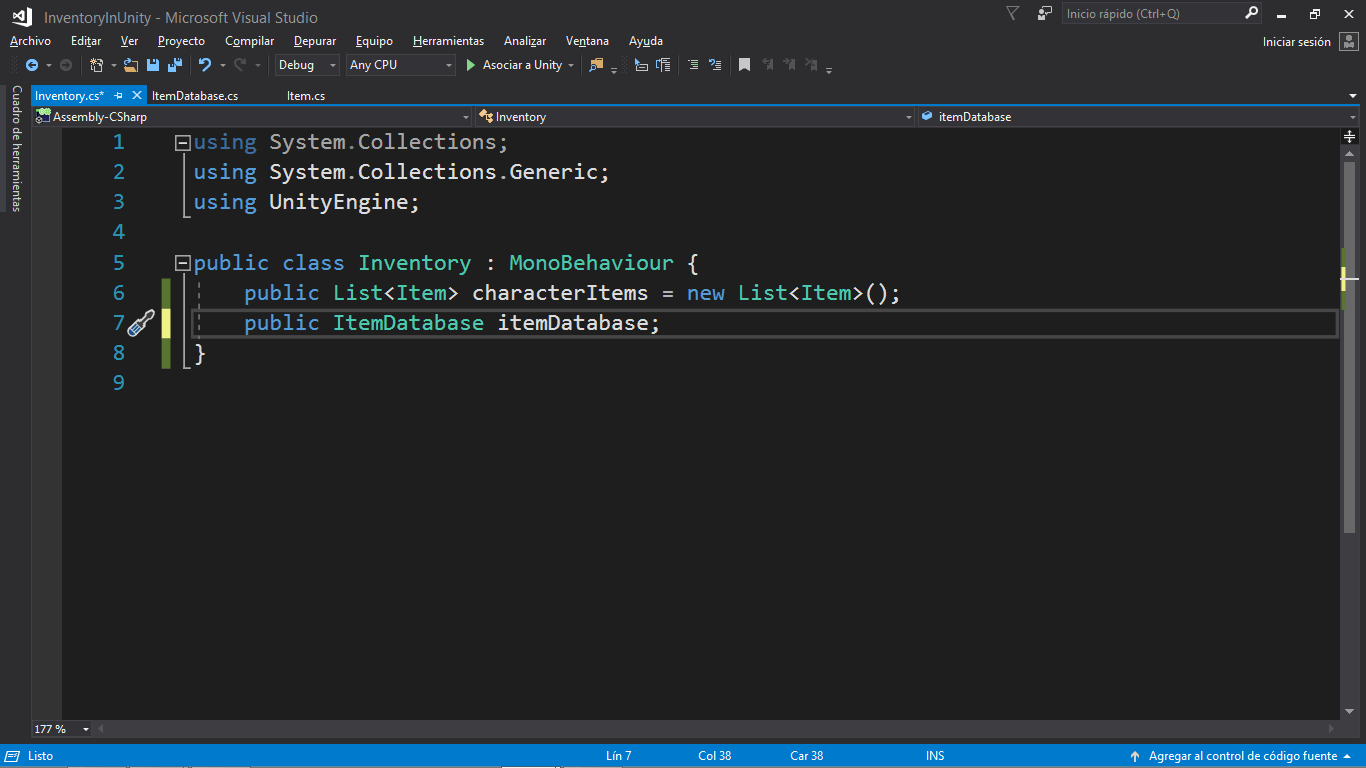This screenshot has width=1366, height=768.
Task: Comment out the selected lines icon
Action: pos(693,65)
